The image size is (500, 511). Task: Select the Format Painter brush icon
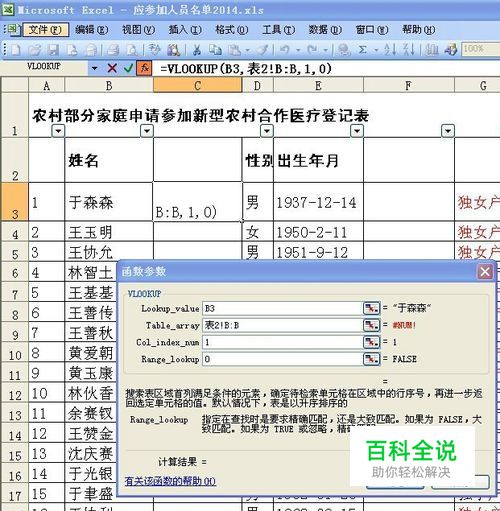(x=262, y=50)
